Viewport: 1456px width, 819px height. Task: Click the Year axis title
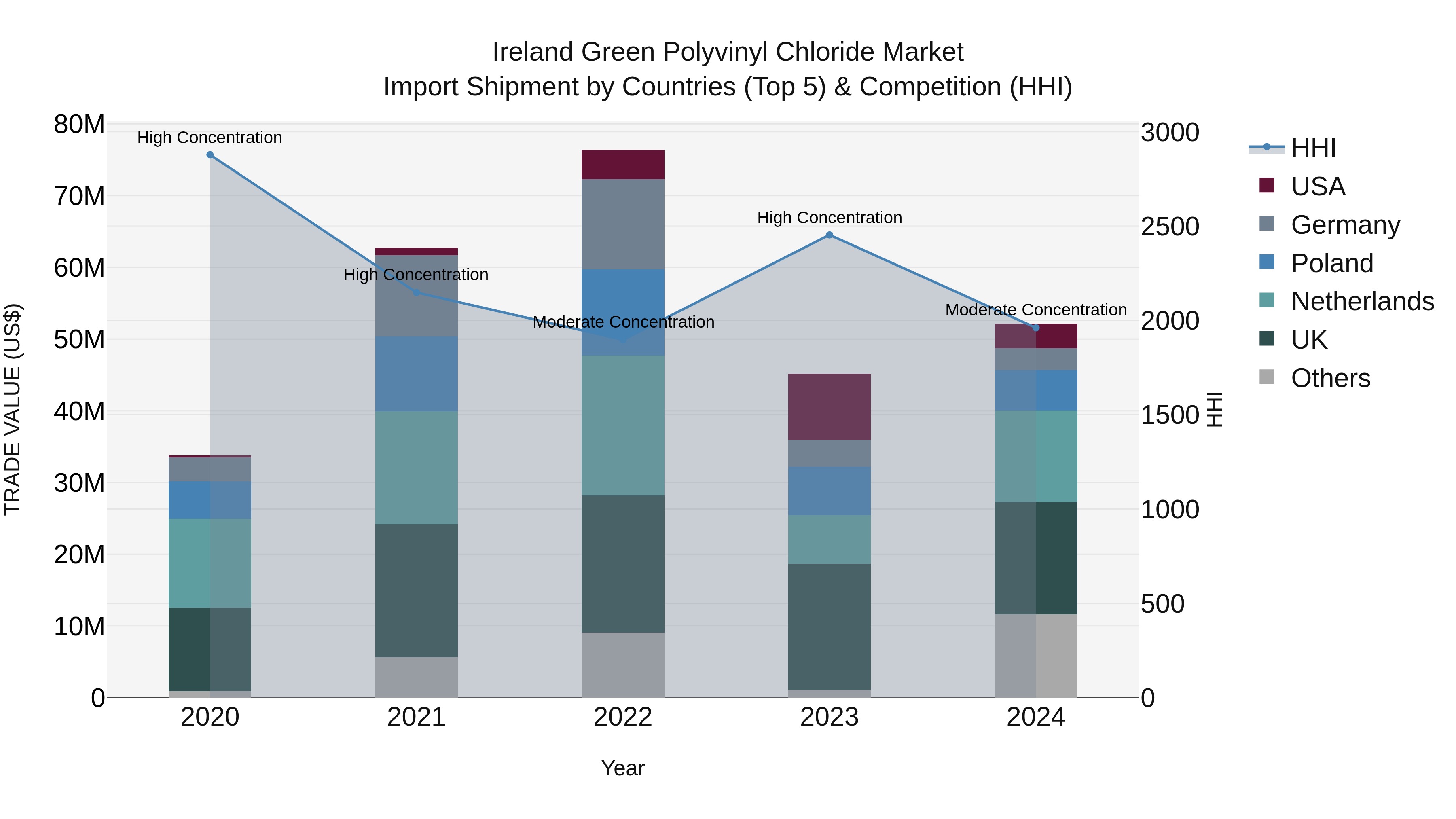click(x=623, y=768)
